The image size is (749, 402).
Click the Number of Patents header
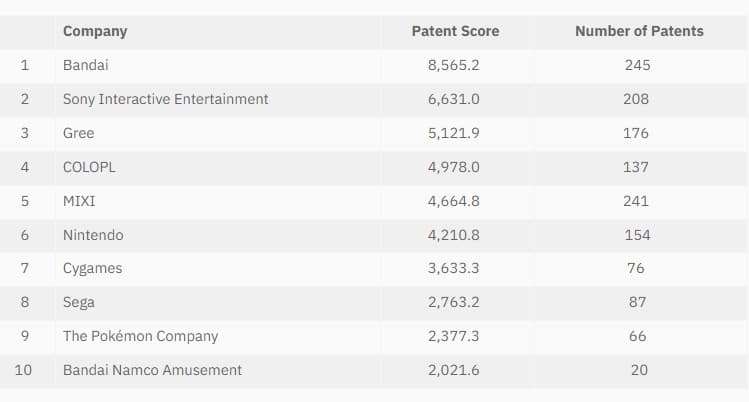639,31
